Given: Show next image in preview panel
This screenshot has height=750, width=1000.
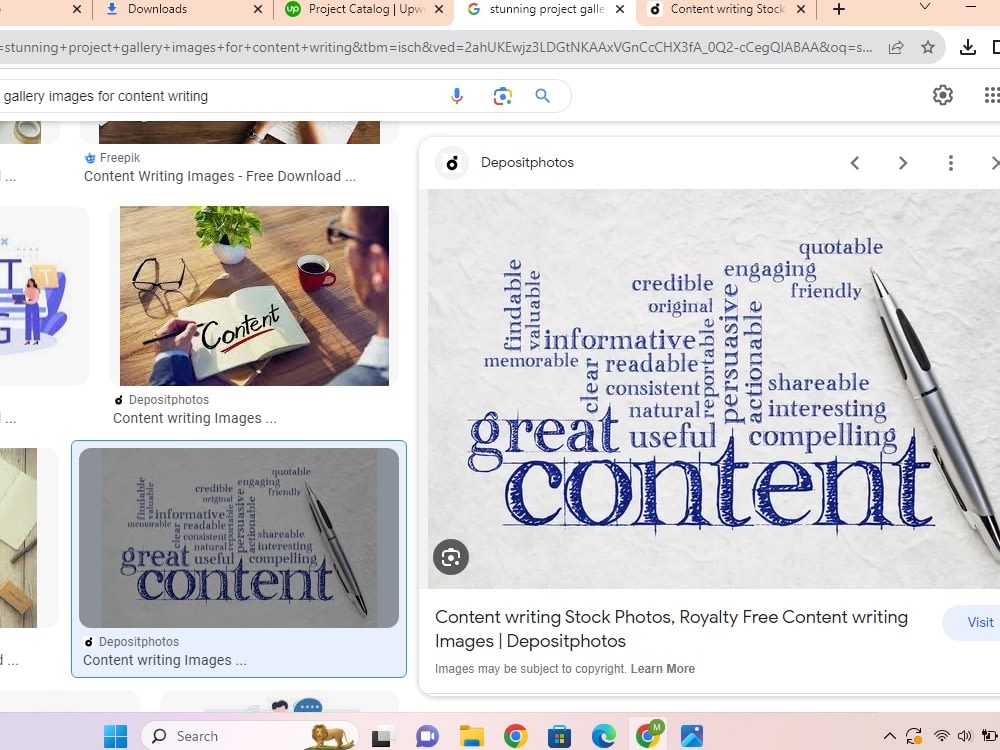Looking at the screenshot, I should pyautogui.click(x=902, y=163).
